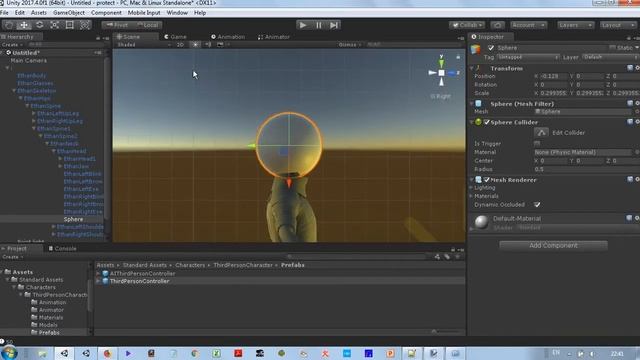Select the Move tool in toolbar

click(x=24, y=25)
